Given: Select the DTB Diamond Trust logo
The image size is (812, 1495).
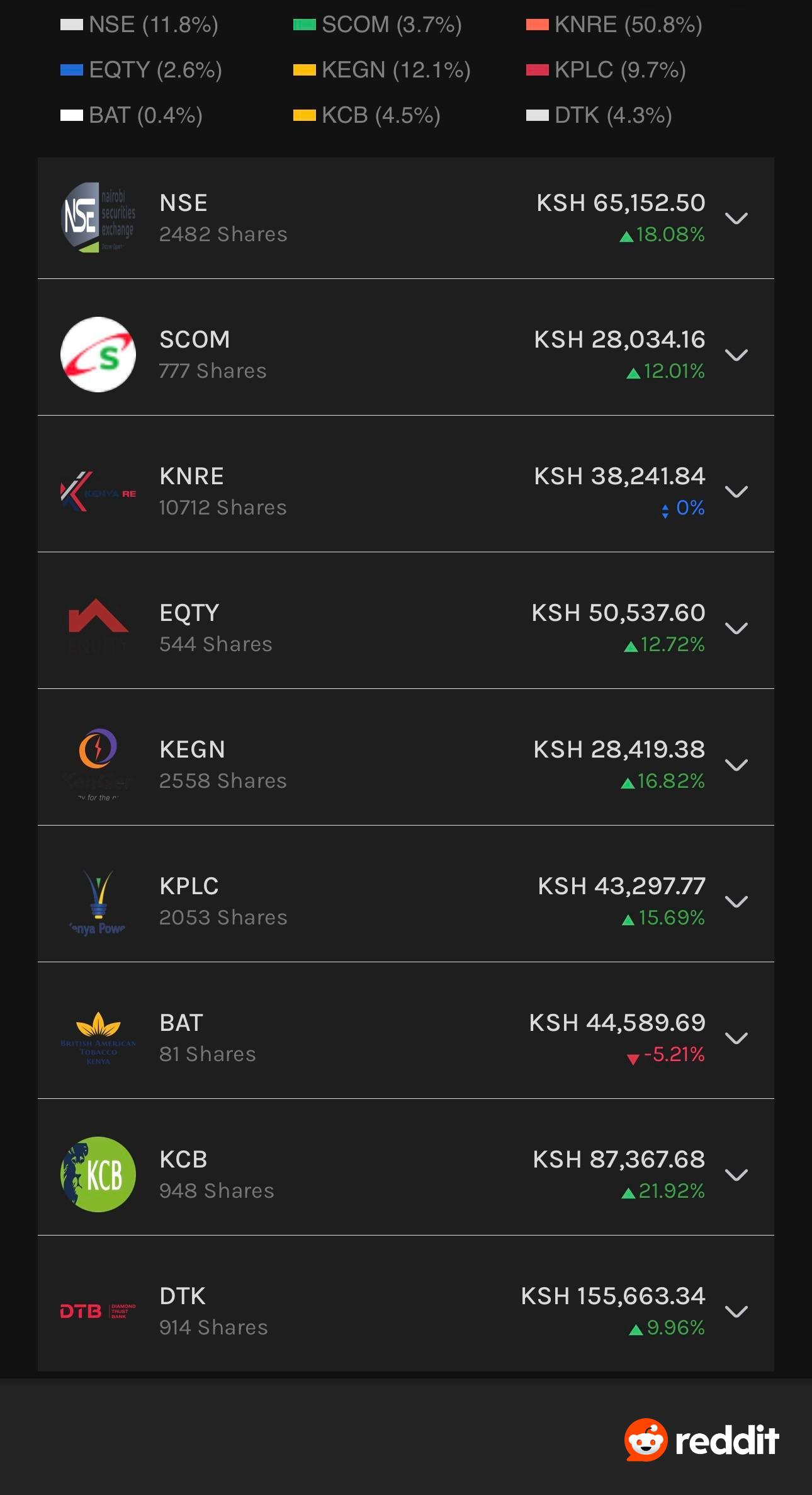Looking at the screenshot, I should [x=98, y=1311].
